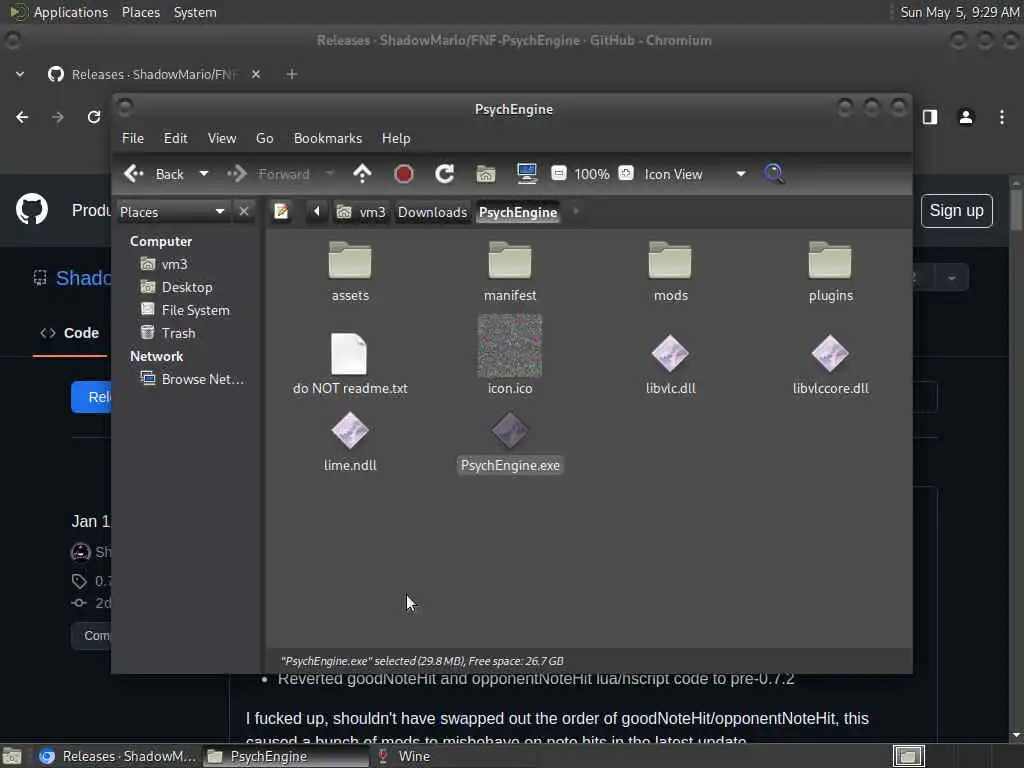Click the status bar selection text
The height and width of the screenshot is (768, 1024).
(x=422, y=661)
